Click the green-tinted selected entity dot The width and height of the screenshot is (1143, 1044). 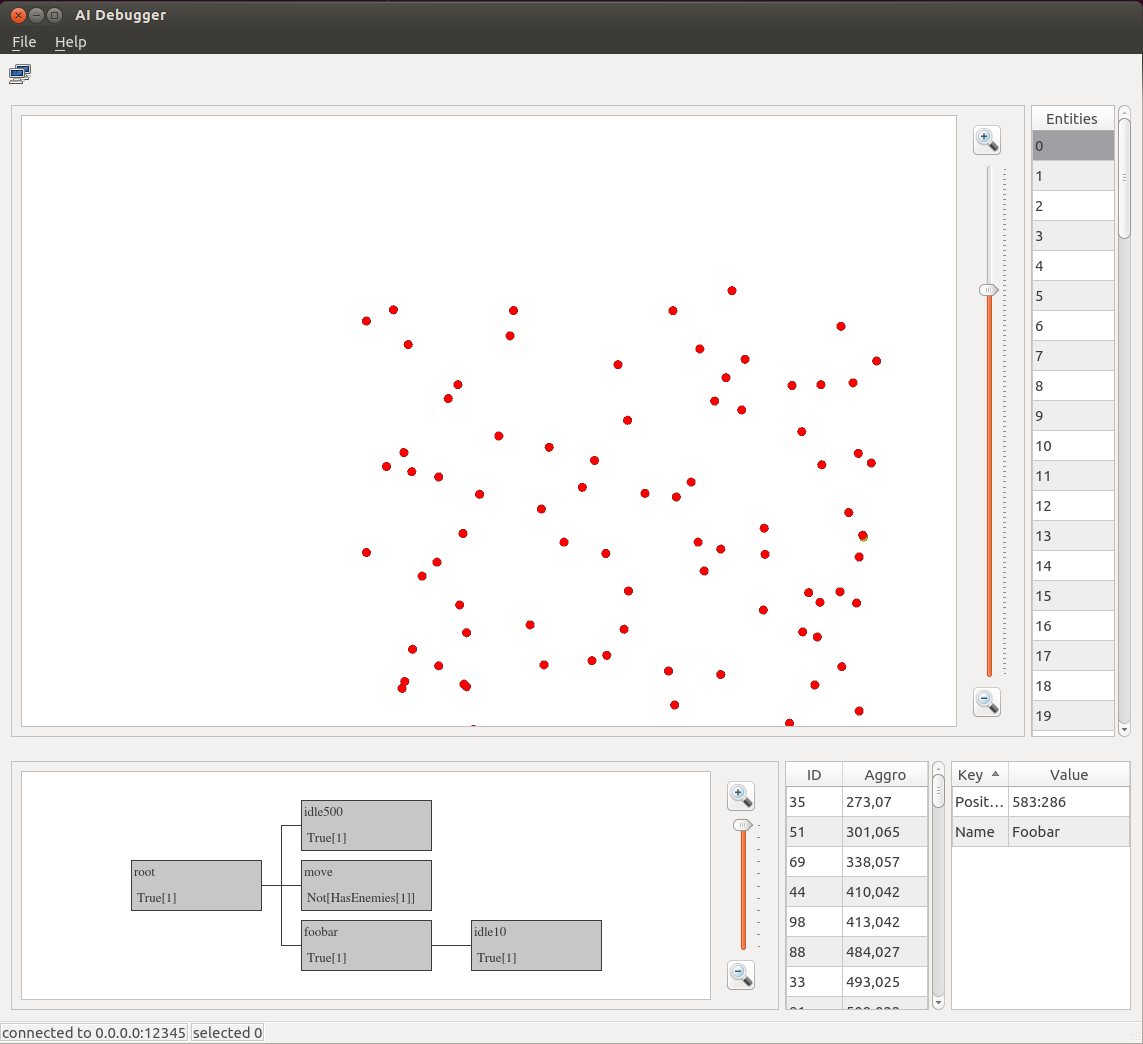point(863,536)
